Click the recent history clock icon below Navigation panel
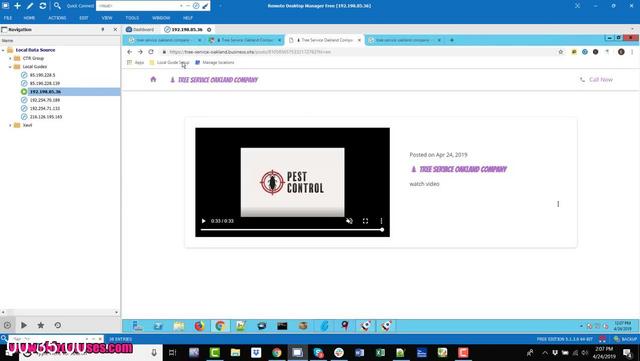This screenshot has width=640, height=361. 58,325
